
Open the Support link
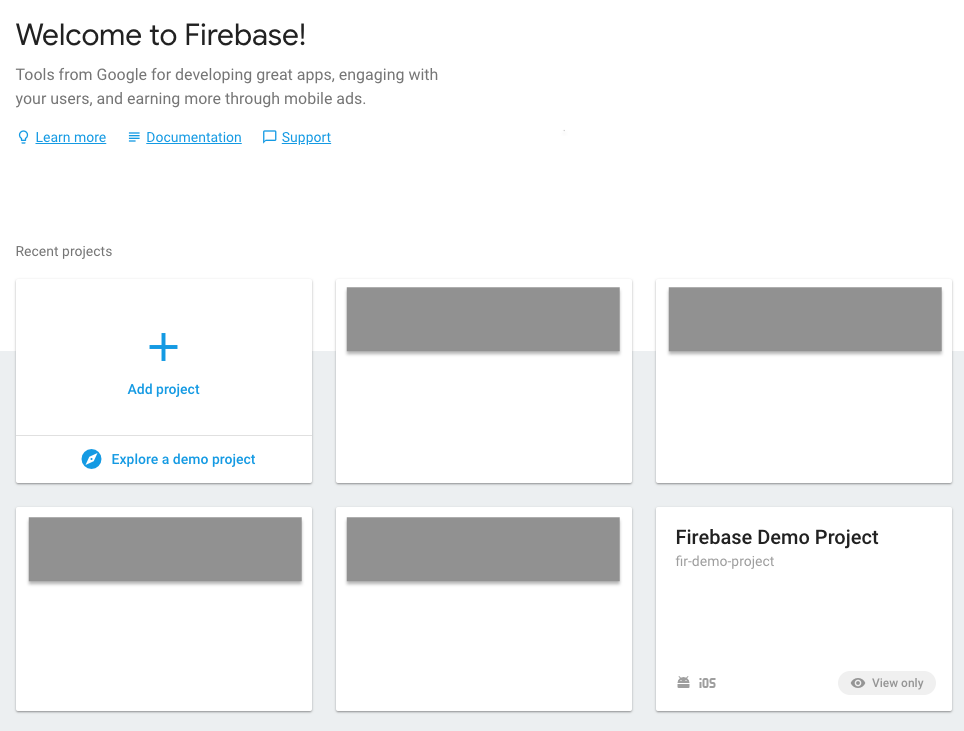(306, 136)
